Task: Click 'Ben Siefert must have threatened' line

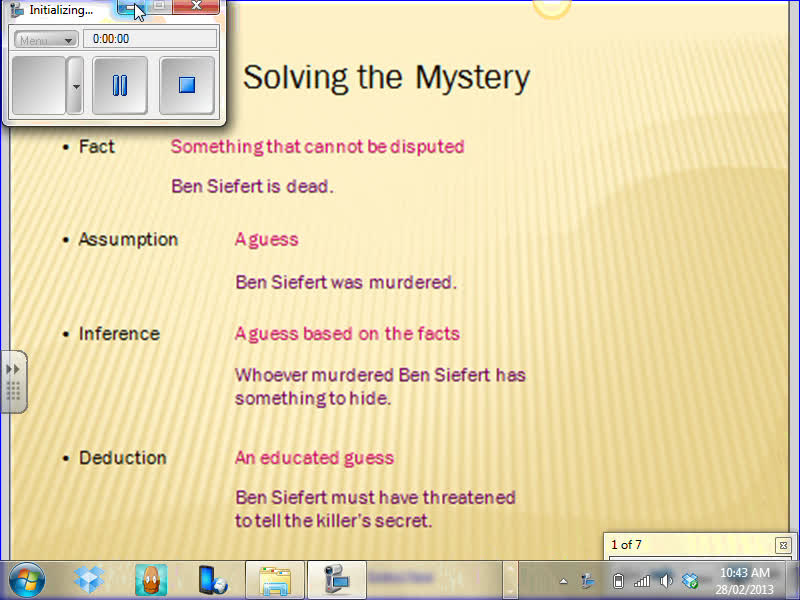Action: [376, 497]
